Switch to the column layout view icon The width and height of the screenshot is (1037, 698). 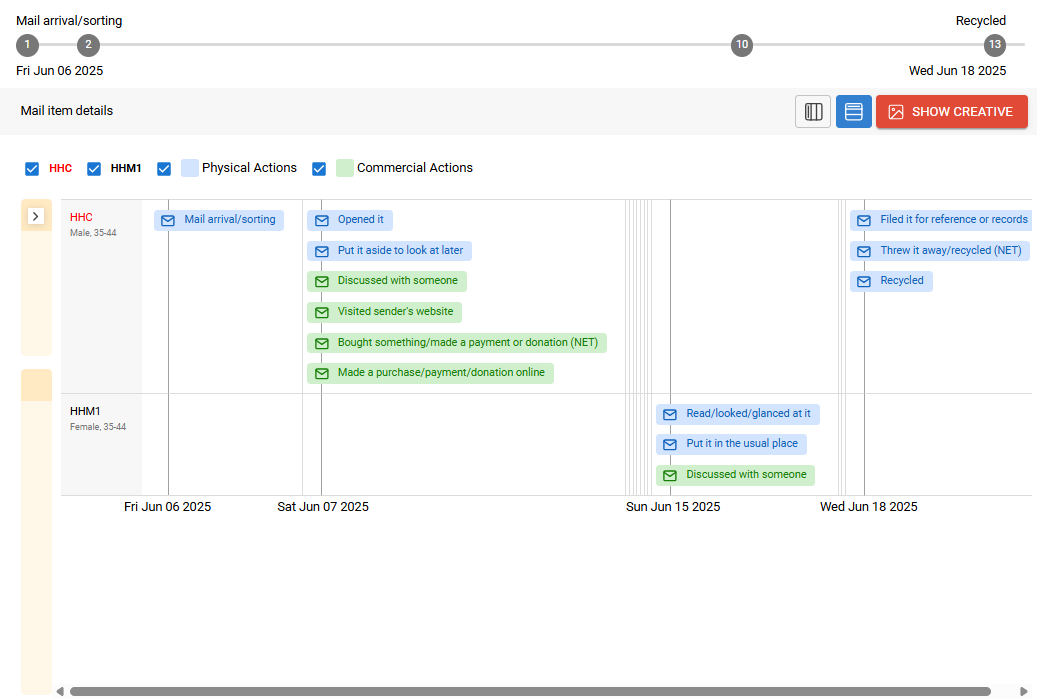pyautogui.click(x=813, y=112)
